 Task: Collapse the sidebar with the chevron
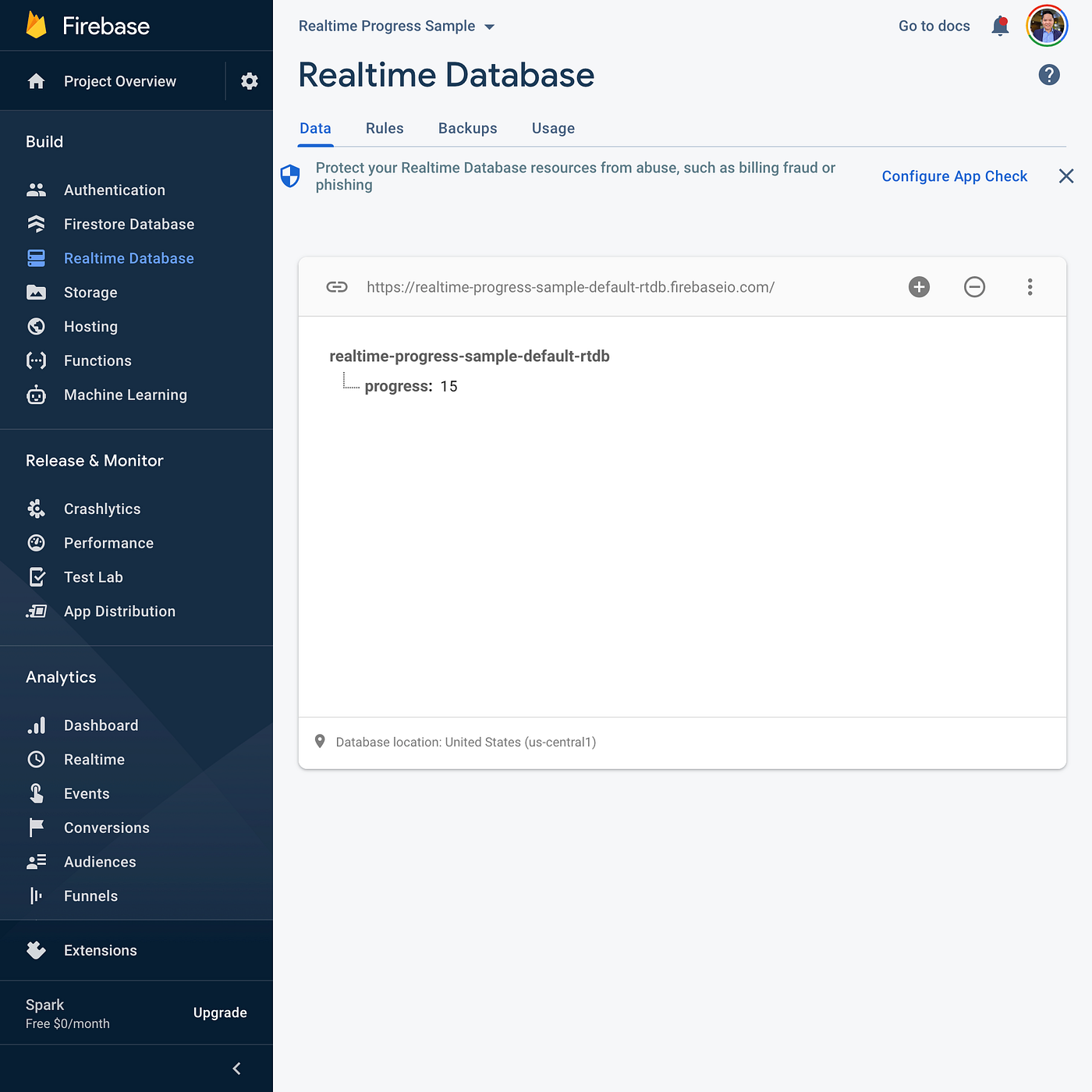pos(236,1068)
